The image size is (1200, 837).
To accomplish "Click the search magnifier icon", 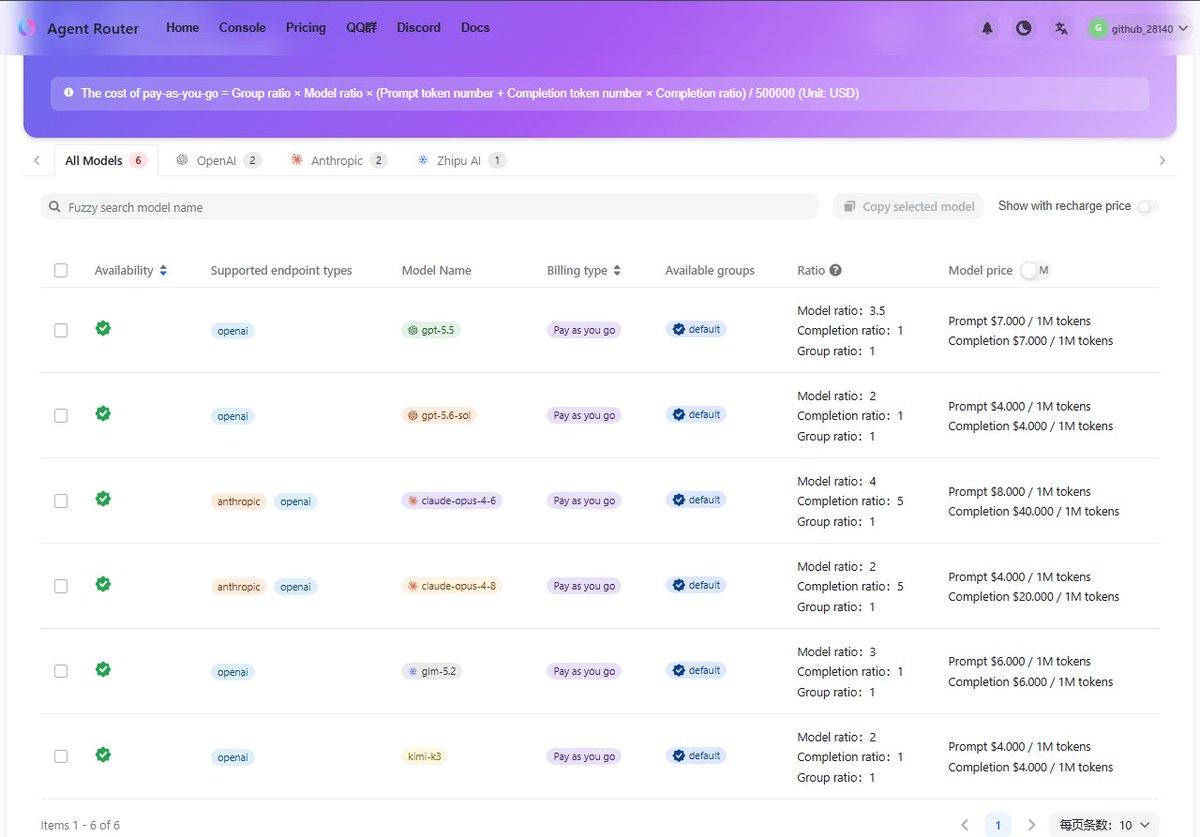I will tap(55, 207).
